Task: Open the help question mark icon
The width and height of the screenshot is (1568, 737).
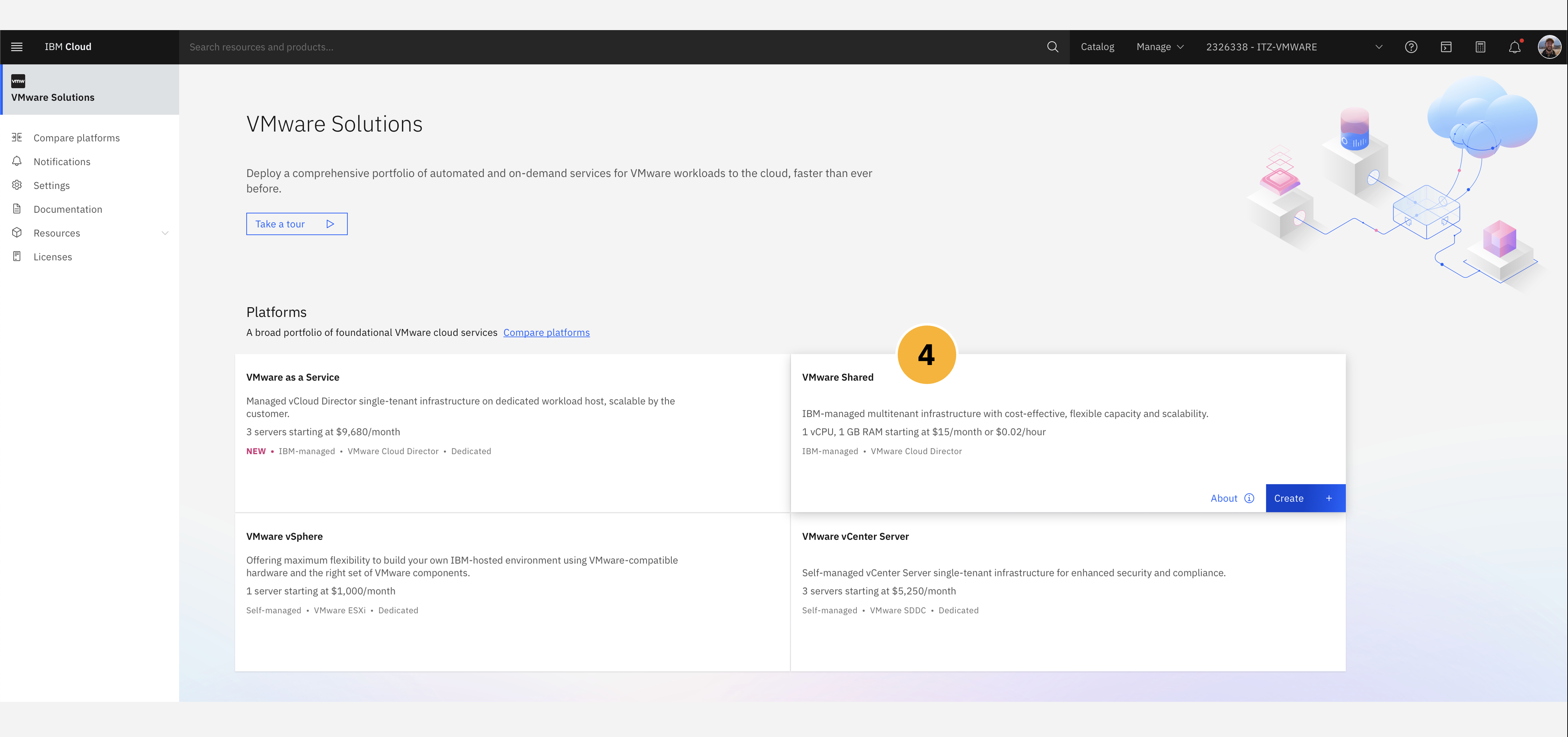Action: click(x=1411, y=46)
